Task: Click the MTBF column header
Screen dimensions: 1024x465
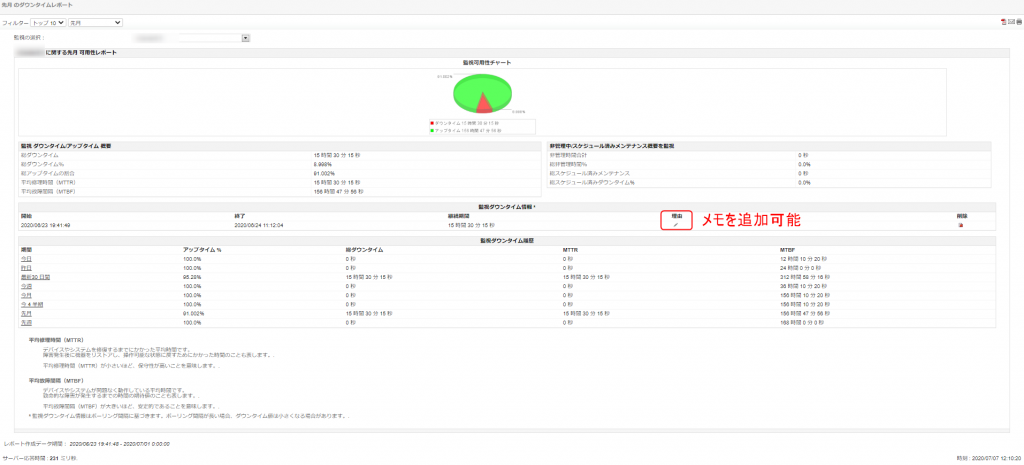Action: pos(788,249)
